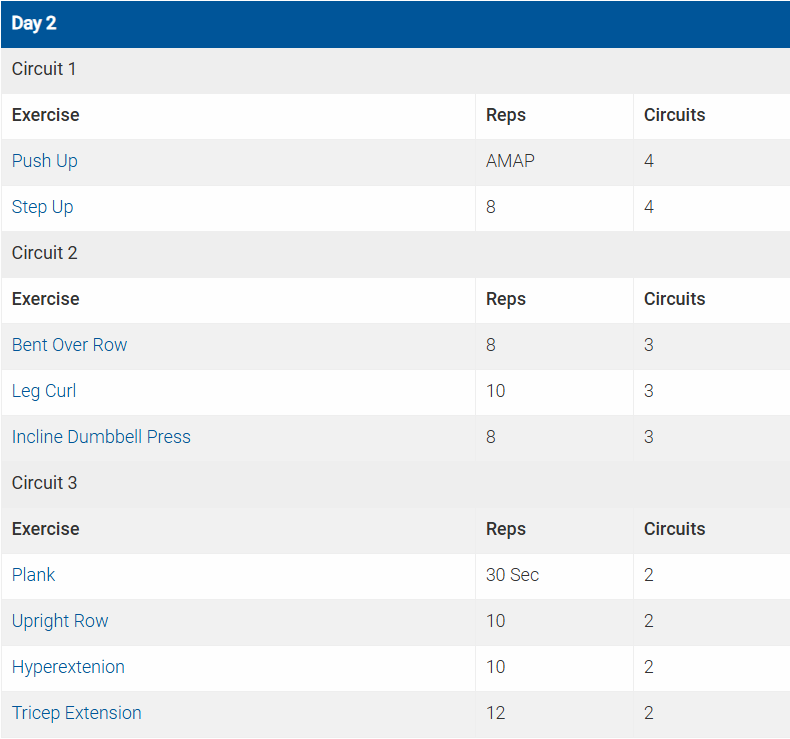Click the AMAP reps cell for Push Up
Viewport: 790px width, 739px height.
[510, 161]
